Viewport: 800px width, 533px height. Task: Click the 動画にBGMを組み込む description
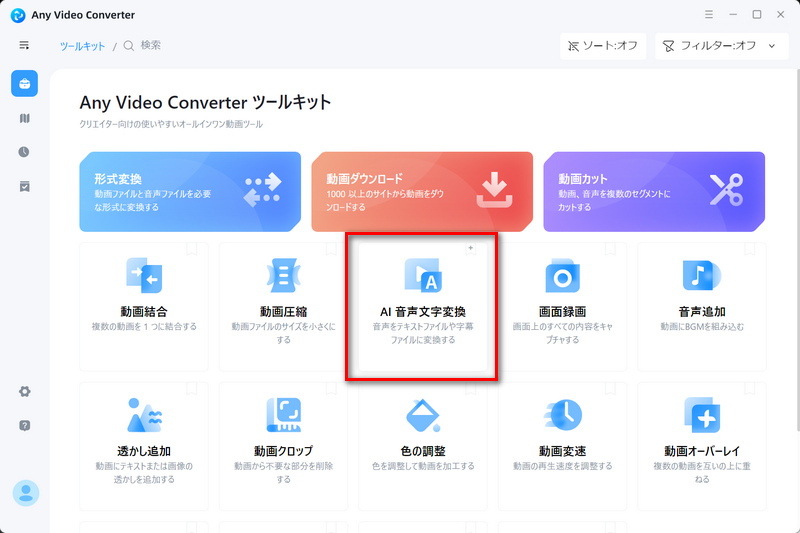point(702,326)
